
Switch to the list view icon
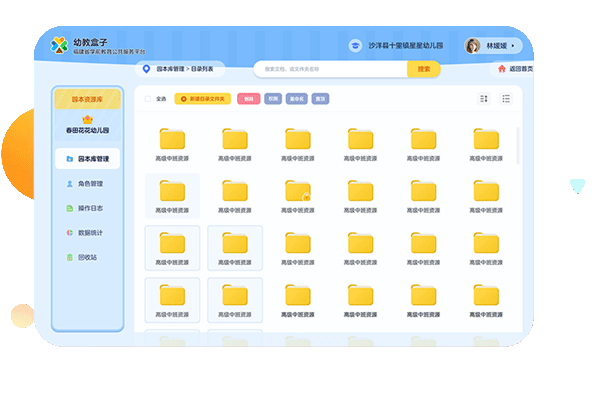(x=506, y=99)
